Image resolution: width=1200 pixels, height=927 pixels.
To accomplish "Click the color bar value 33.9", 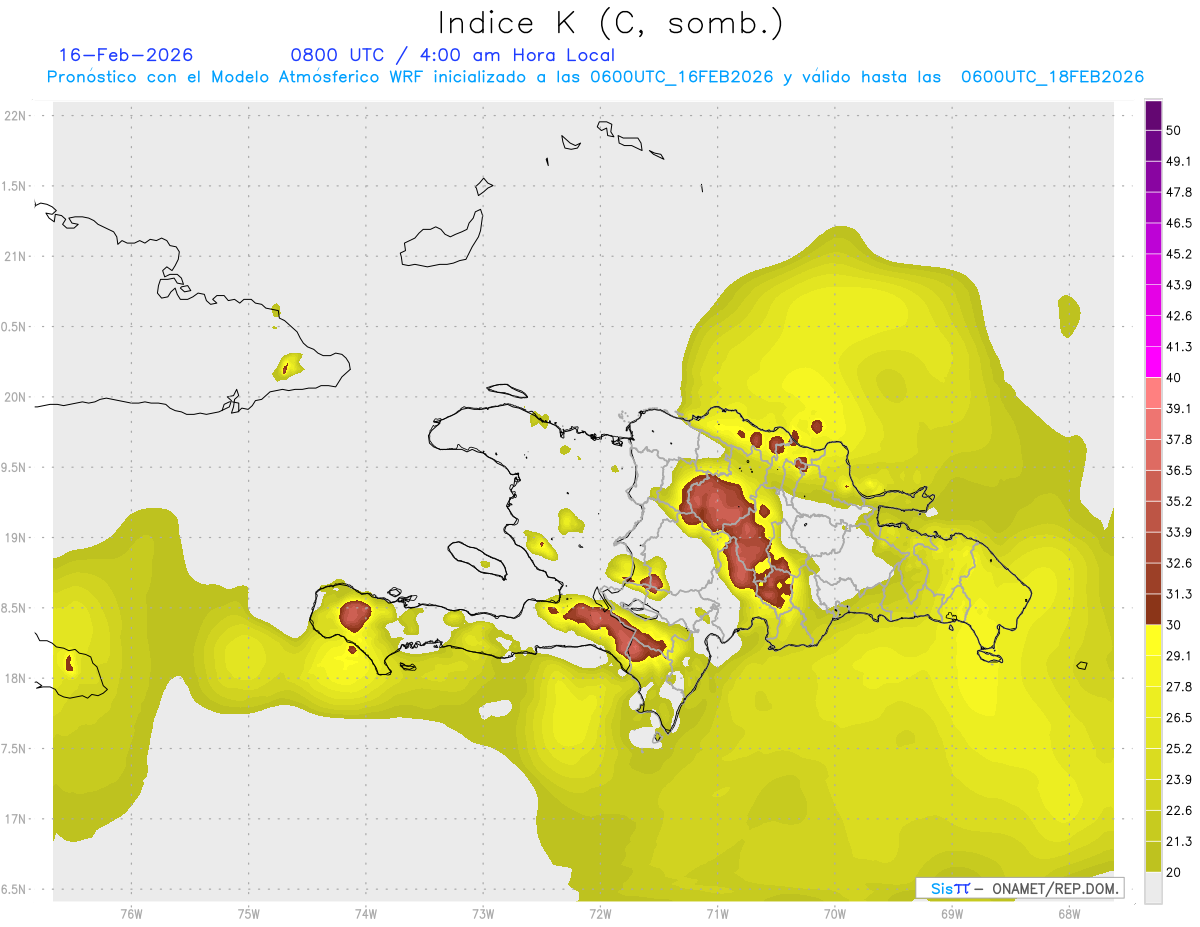I will pos(1179,532).
